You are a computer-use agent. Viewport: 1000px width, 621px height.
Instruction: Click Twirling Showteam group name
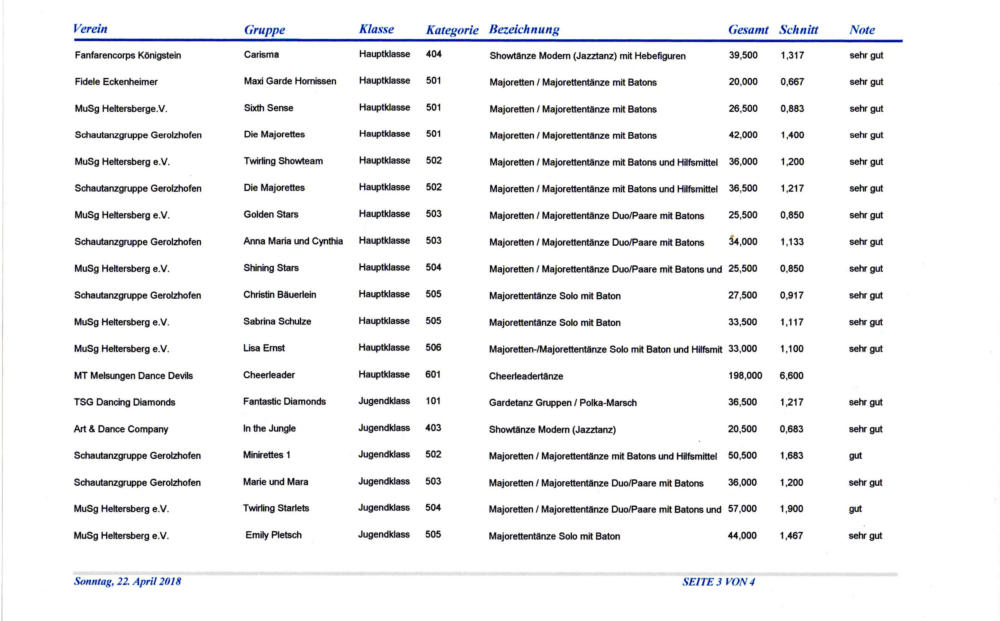[x=283, y=161]
